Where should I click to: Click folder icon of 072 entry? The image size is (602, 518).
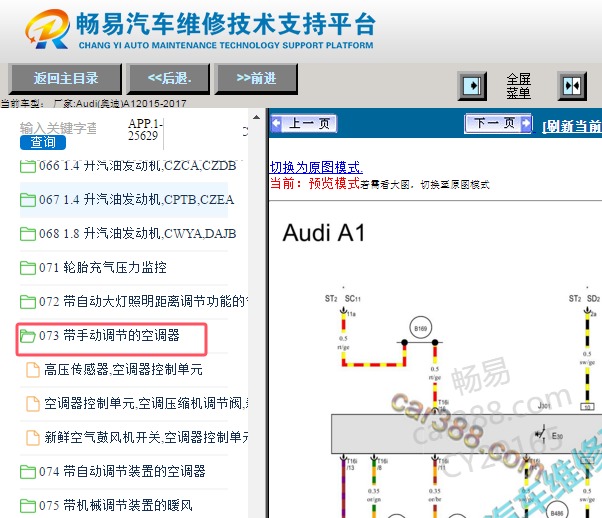click(28, 302)
